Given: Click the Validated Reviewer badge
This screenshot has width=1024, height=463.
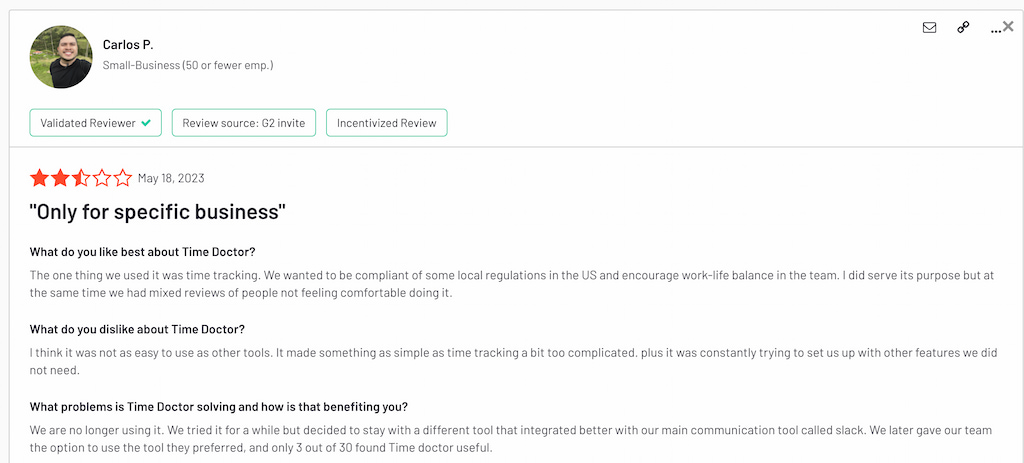Looking at the screenshot, I should (x=95, y=123).
